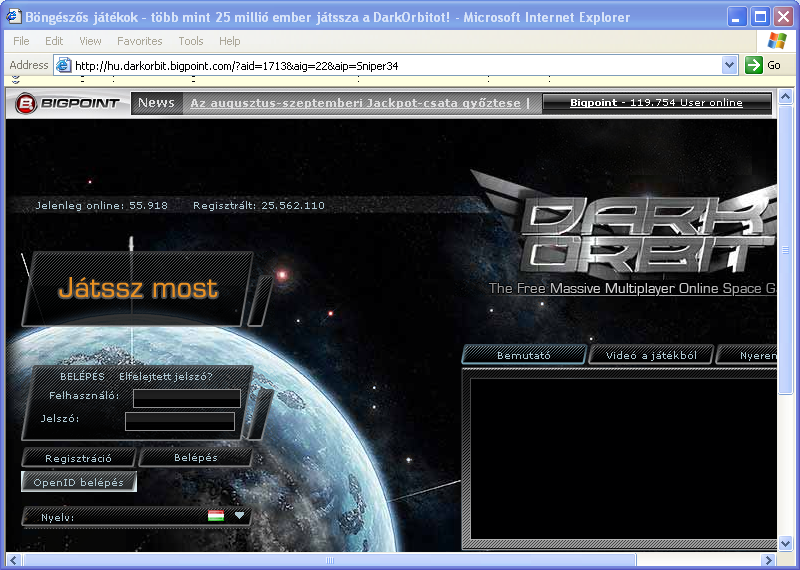Click the Regisztráció button
This screenshot has height=570, width=800.
coord(79,458)
